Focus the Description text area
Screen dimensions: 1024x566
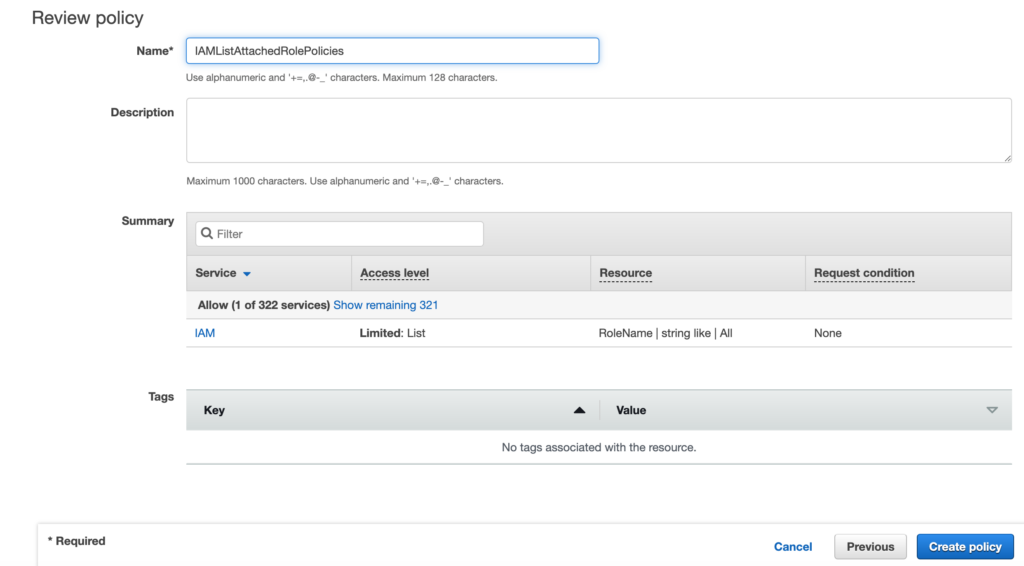click(x=598, y=130)
